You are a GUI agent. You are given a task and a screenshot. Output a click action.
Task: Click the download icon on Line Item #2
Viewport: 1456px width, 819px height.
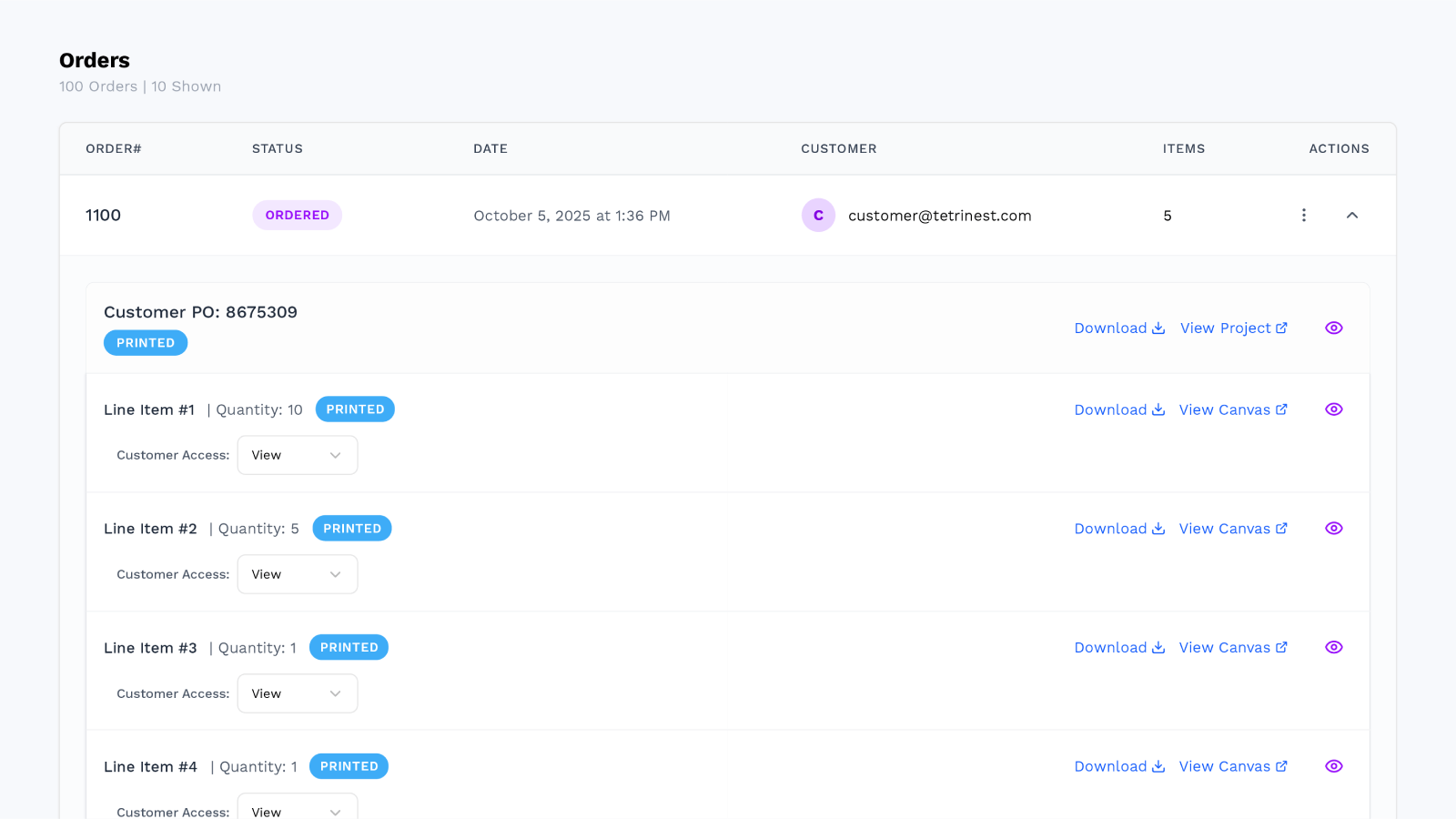(x=1158, y=528)
